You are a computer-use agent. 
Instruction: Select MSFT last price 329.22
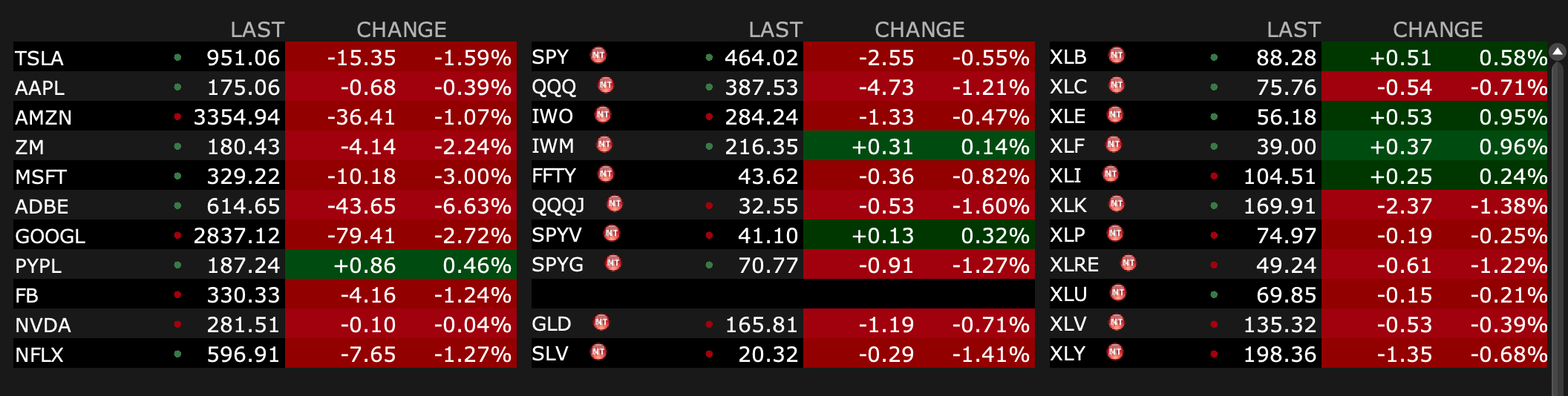243,176
